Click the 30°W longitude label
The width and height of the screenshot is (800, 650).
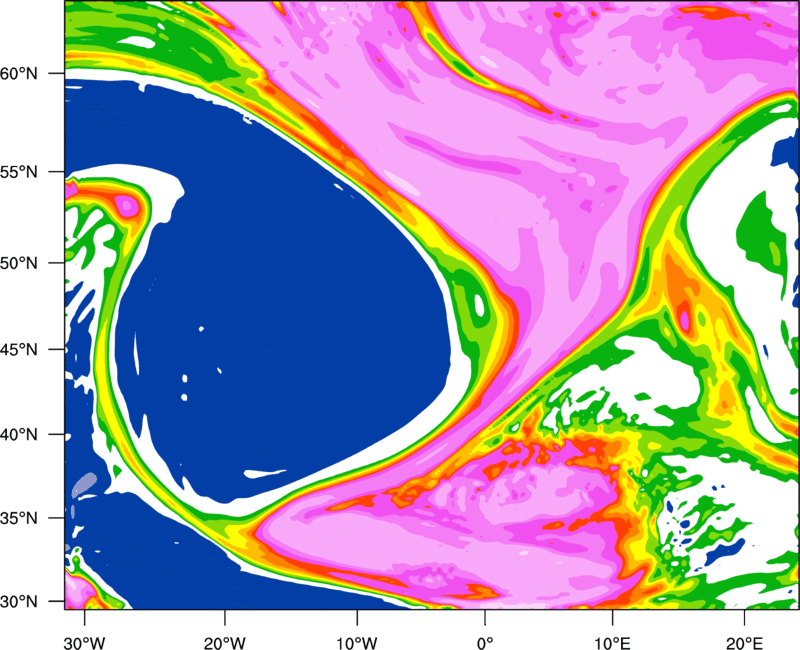tap(84, 643)
